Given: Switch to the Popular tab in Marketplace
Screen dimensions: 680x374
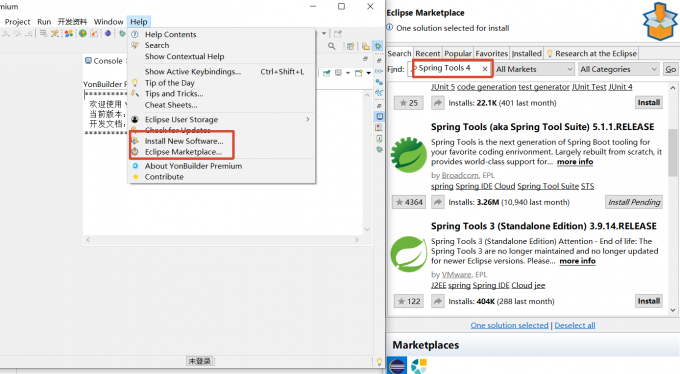Looking at the screenshot, I should pos(458,53).
